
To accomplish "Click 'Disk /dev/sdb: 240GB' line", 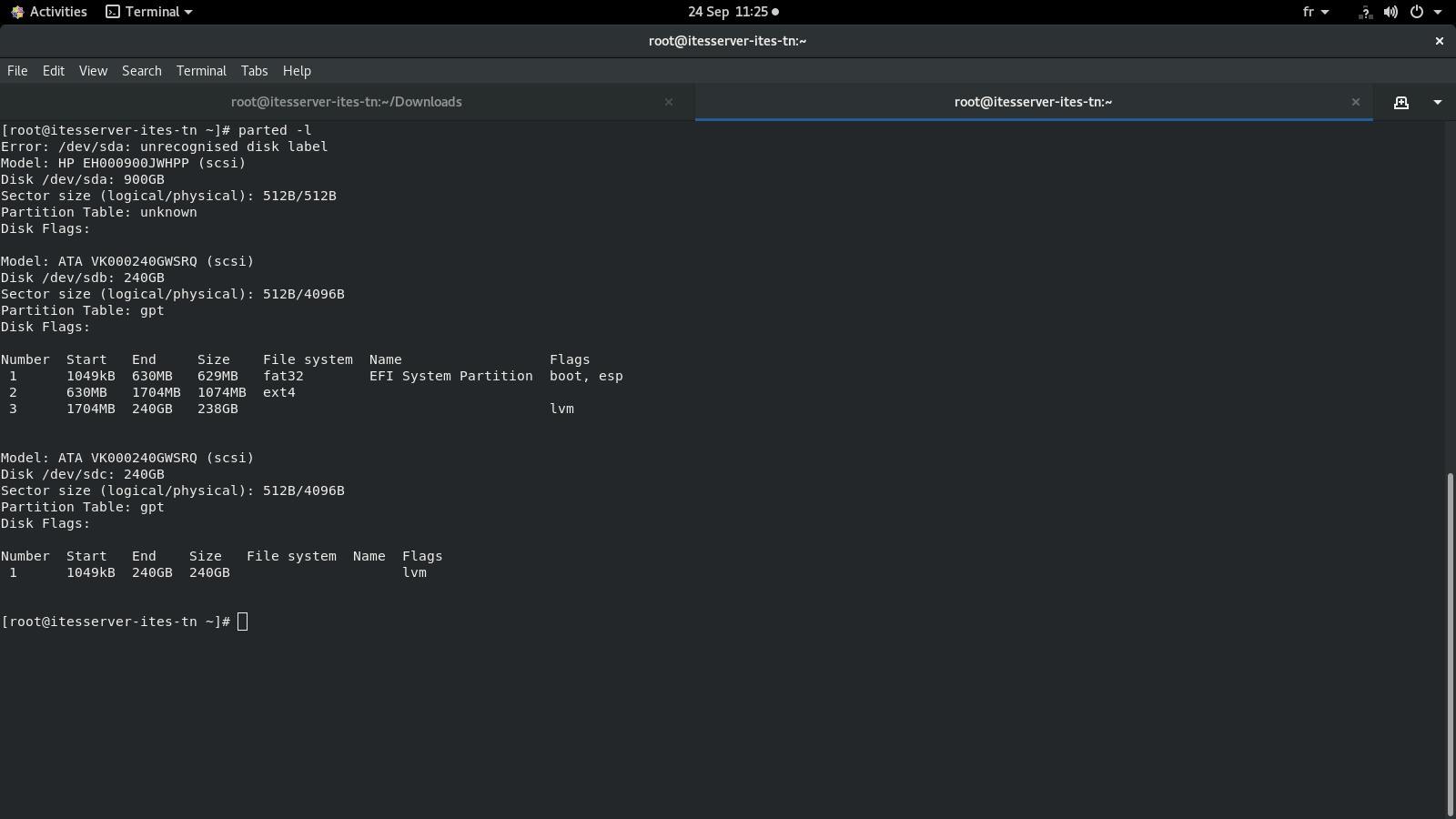I will pos(83,278).
